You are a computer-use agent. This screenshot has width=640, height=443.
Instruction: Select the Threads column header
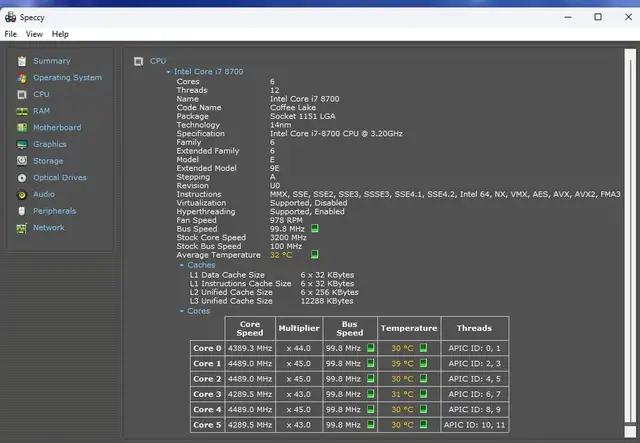pyautogui.click(x=474, y=328)
